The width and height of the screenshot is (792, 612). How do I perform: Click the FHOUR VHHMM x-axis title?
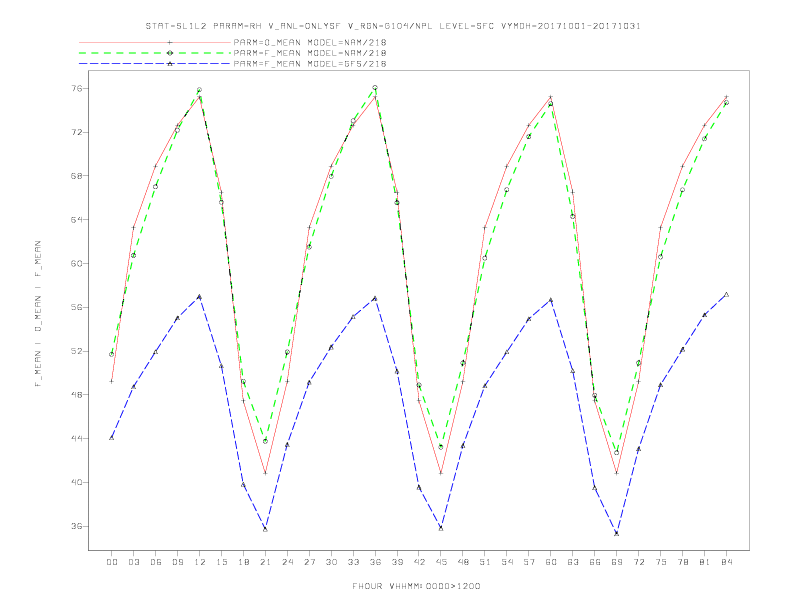(x=416, y=586)
